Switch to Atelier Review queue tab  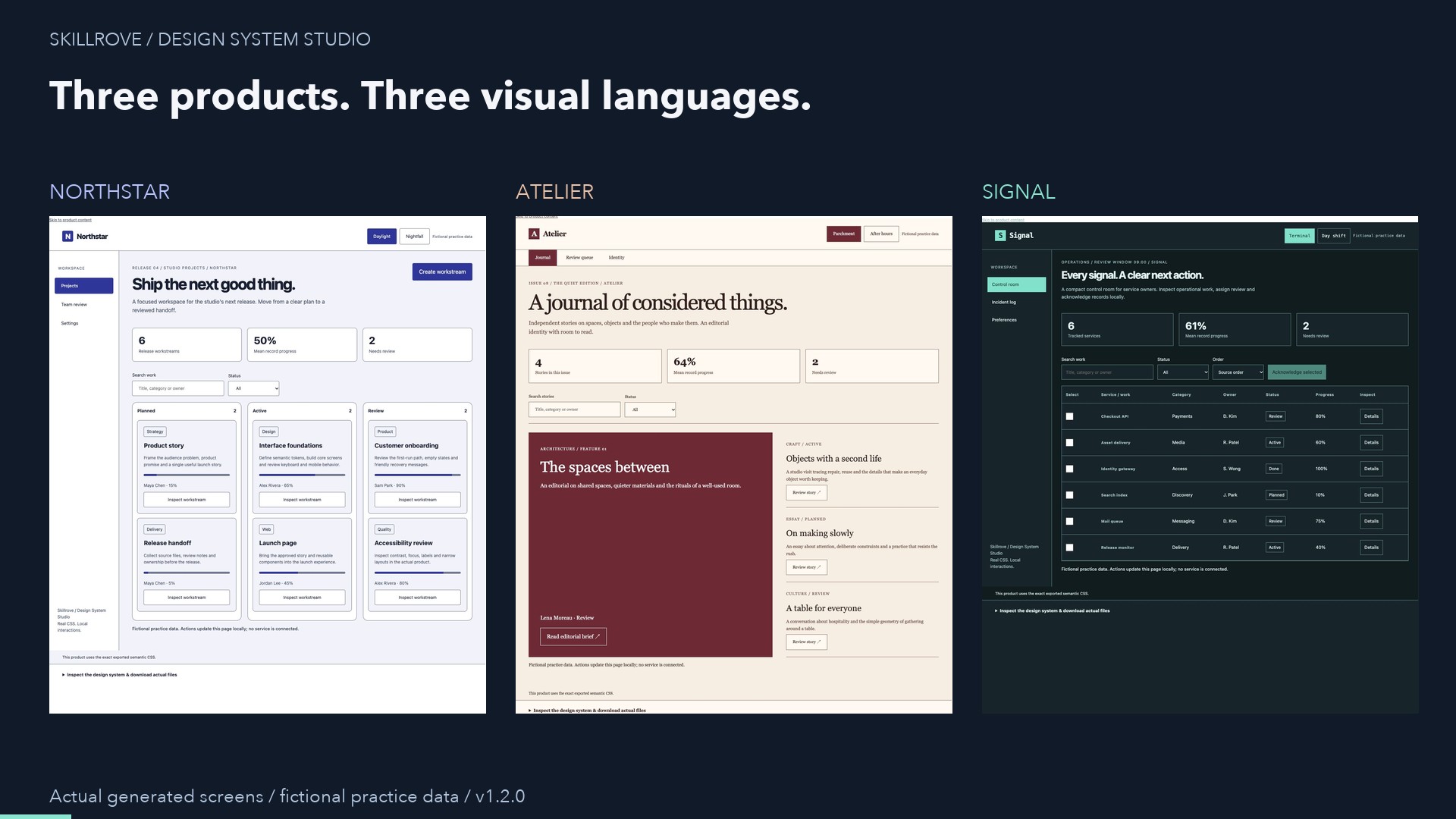coord(579,258)
